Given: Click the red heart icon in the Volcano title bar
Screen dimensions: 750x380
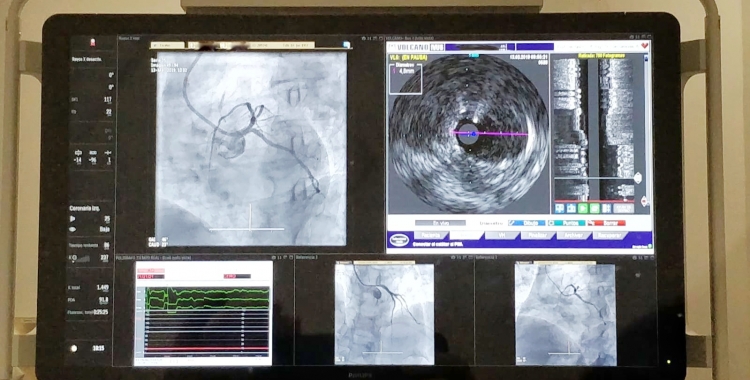Looking at the screenshot, I should pyautogui.click(x=645, y=46).
